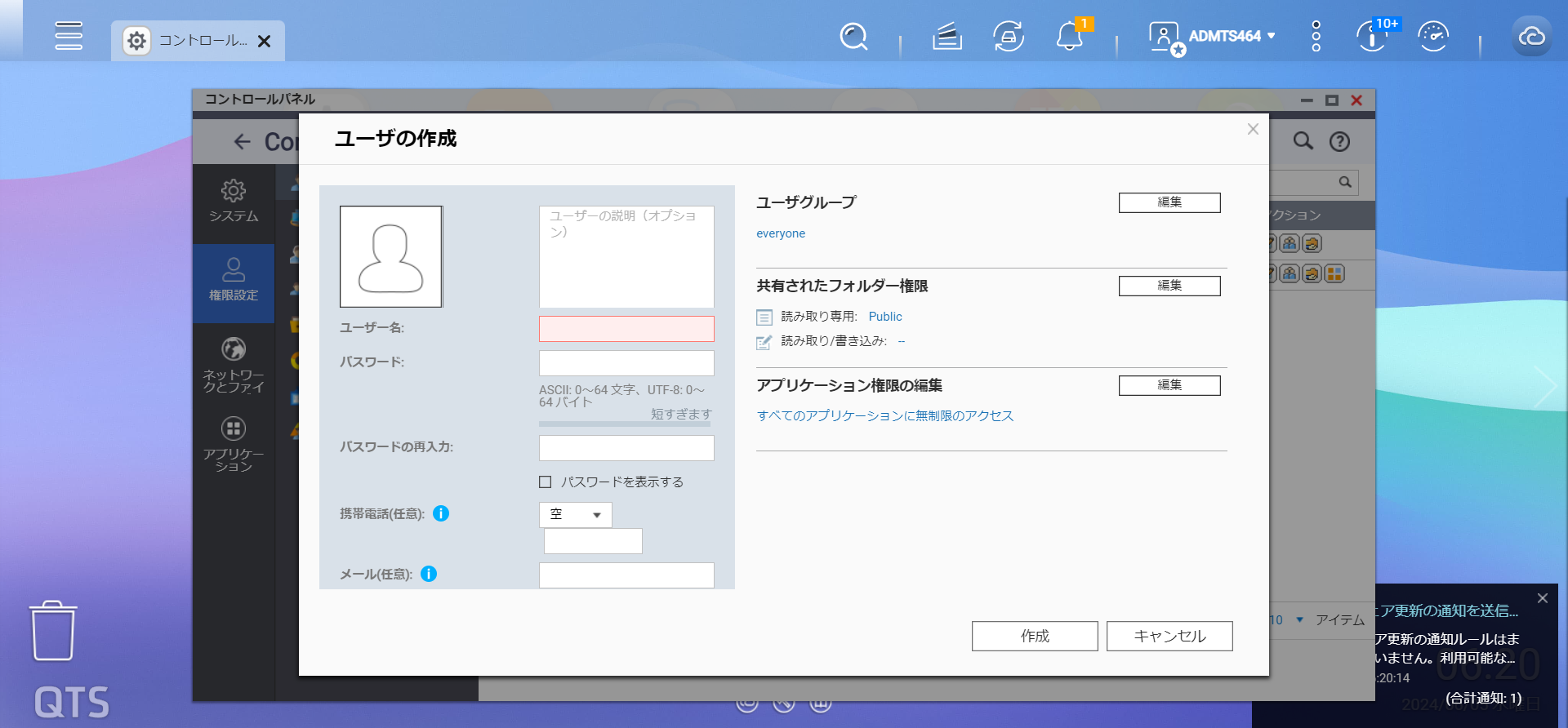Screen dimensions: 1568x728
Task: Click the info icon next to 携帯電話(任意)
Action: pos(441,513)
